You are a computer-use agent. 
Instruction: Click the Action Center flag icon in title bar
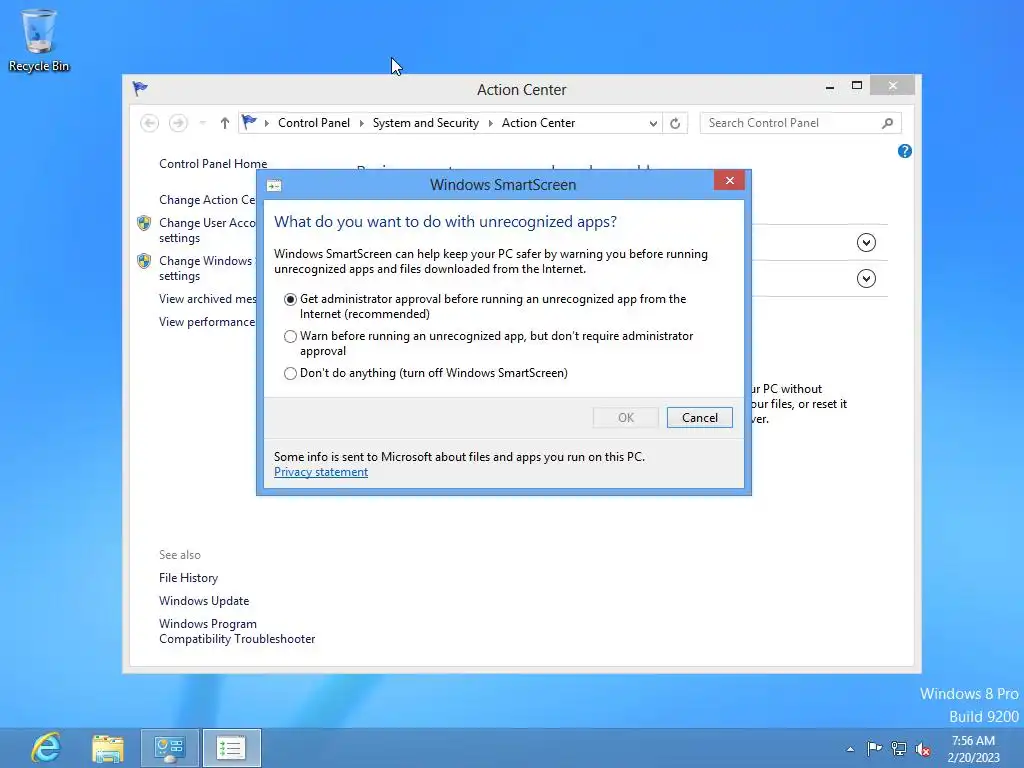pyautogui.click(x=140, y=89)
